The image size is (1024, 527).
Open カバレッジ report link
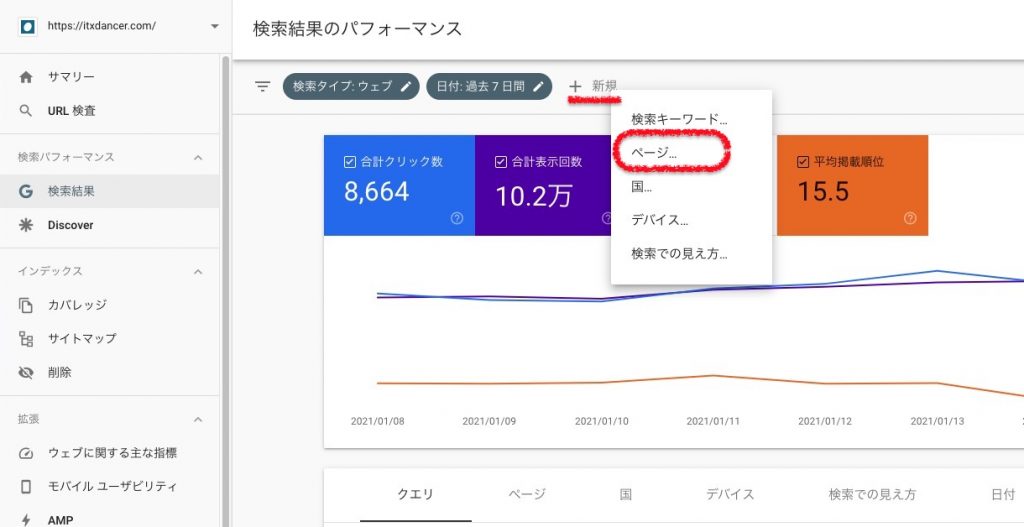coord(77,304)
